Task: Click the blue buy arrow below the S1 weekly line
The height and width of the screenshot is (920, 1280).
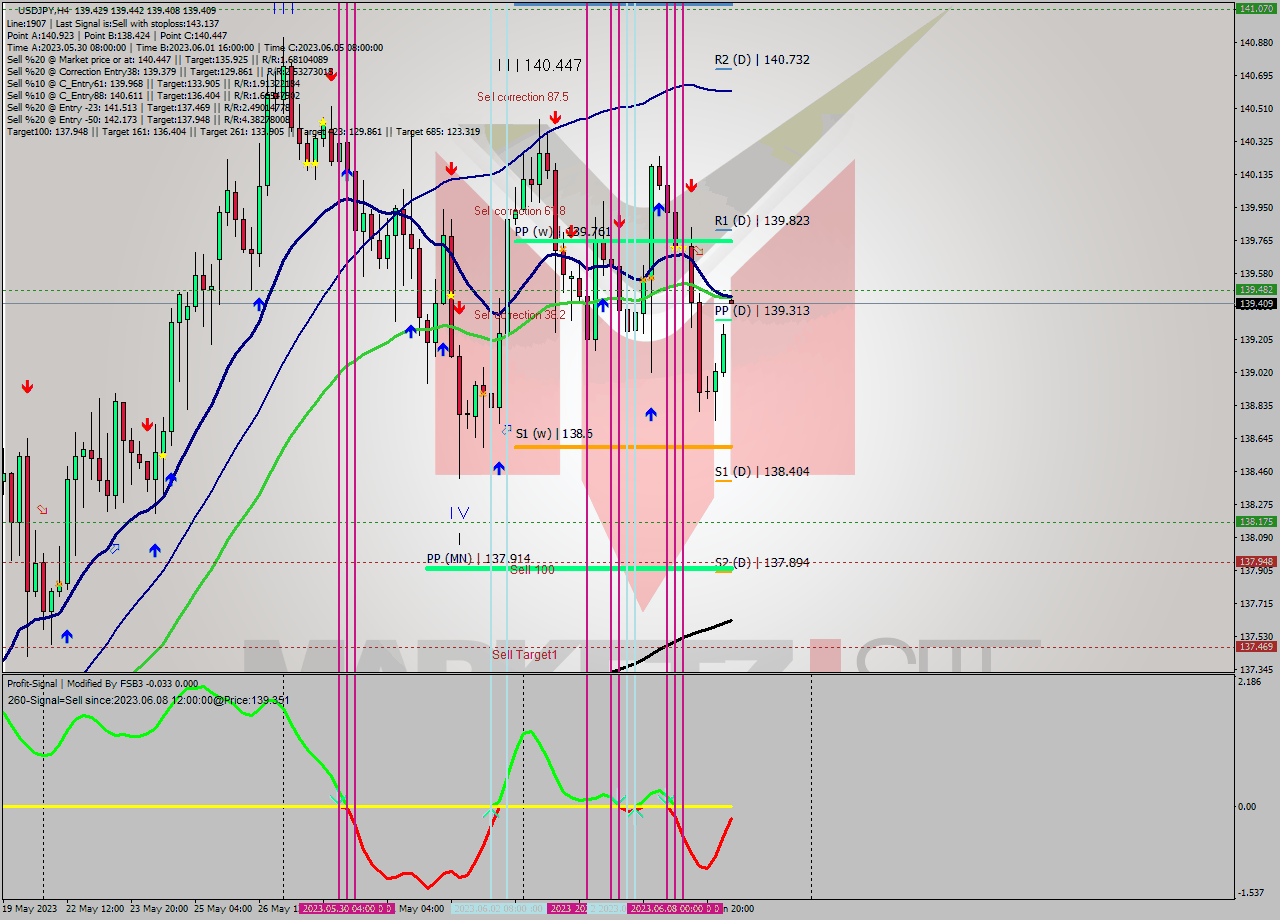Action: click(499, 468)
